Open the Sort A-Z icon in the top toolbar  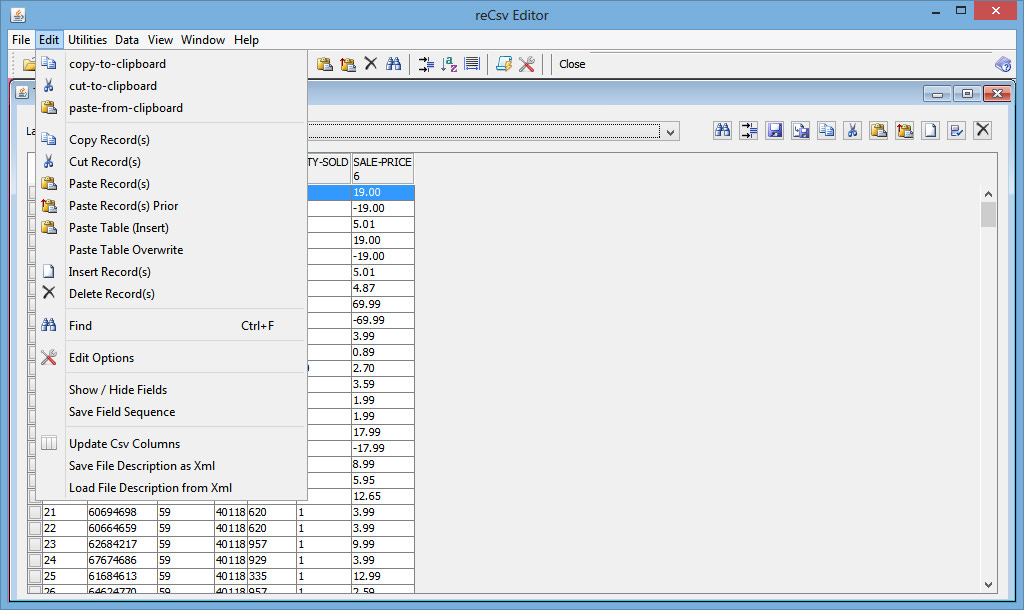pyautogui.click(x=449, y=63)
